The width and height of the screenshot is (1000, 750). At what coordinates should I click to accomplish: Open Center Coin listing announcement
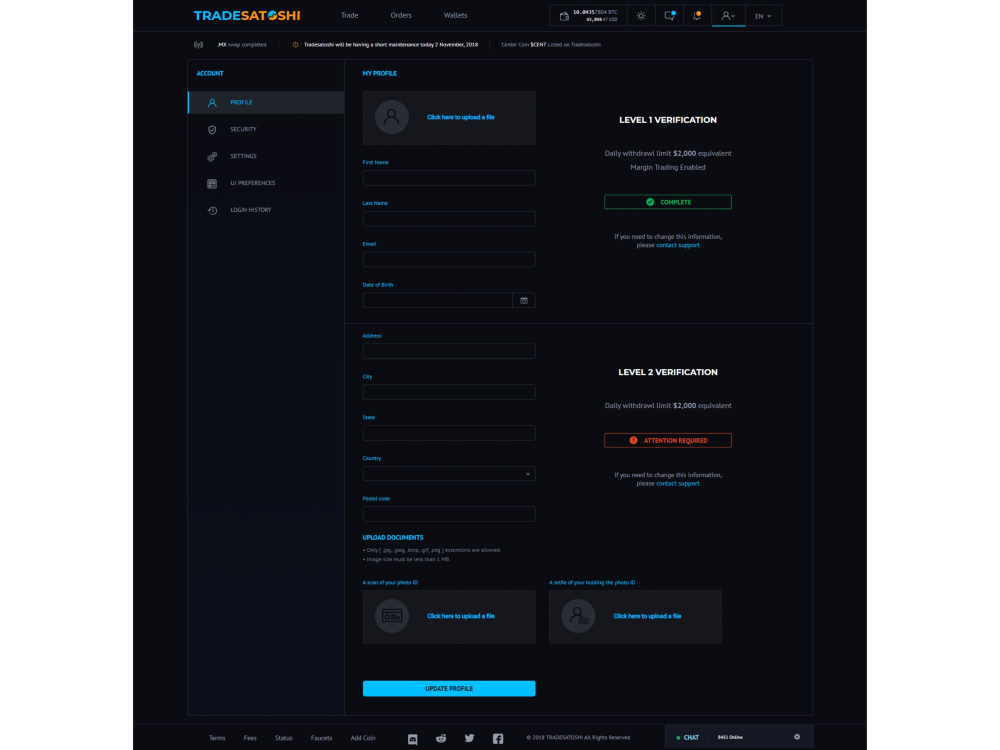pyautogui.click(x=551, y=45)
